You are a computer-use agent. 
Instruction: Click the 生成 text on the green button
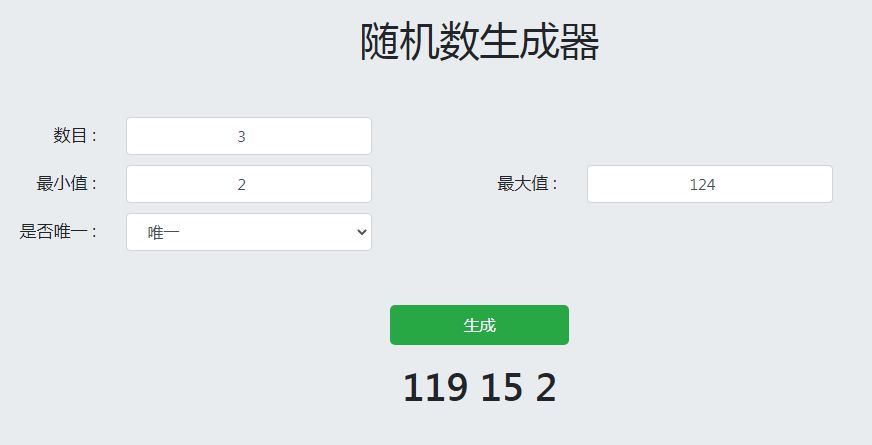(x=479, y=325)
